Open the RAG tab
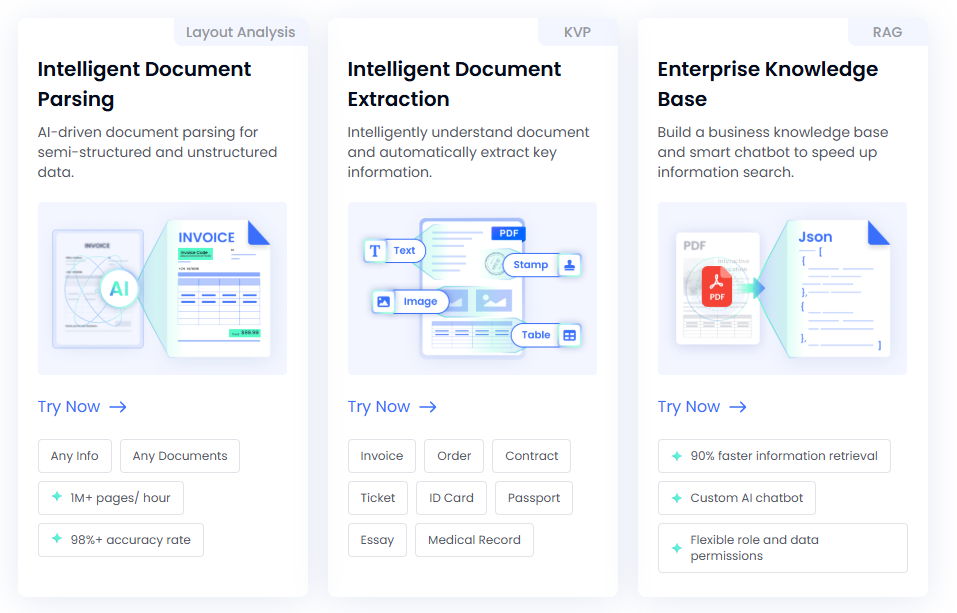The height and width of the screenshot is (613, 957). pyautogui.click(x=887, y=31)
